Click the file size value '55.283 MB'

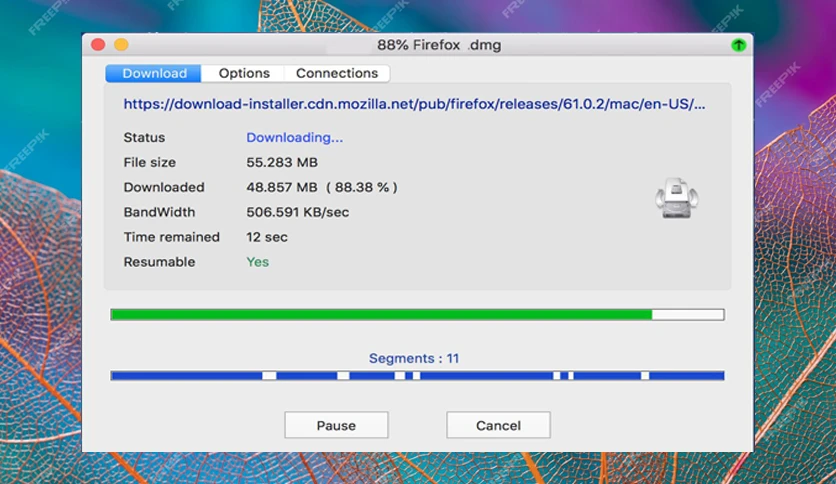pyautogui.click(x=282, y=163)
